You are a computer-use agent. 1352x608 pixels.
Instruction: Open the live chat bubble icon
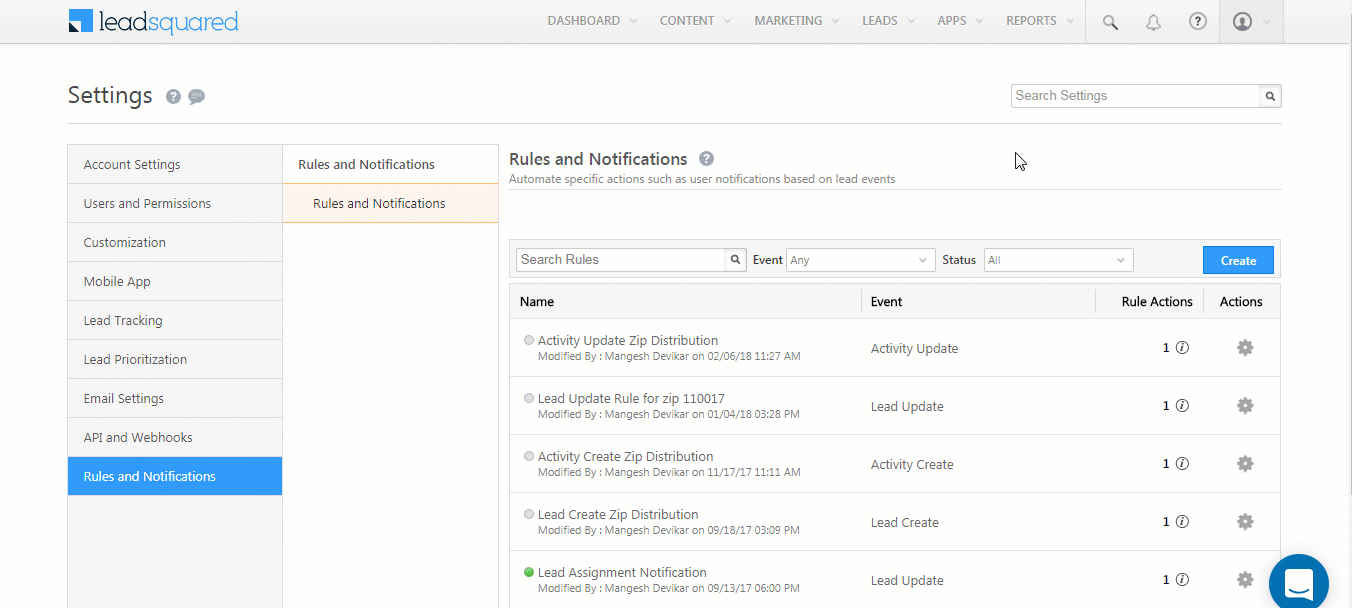(1298, 582)
